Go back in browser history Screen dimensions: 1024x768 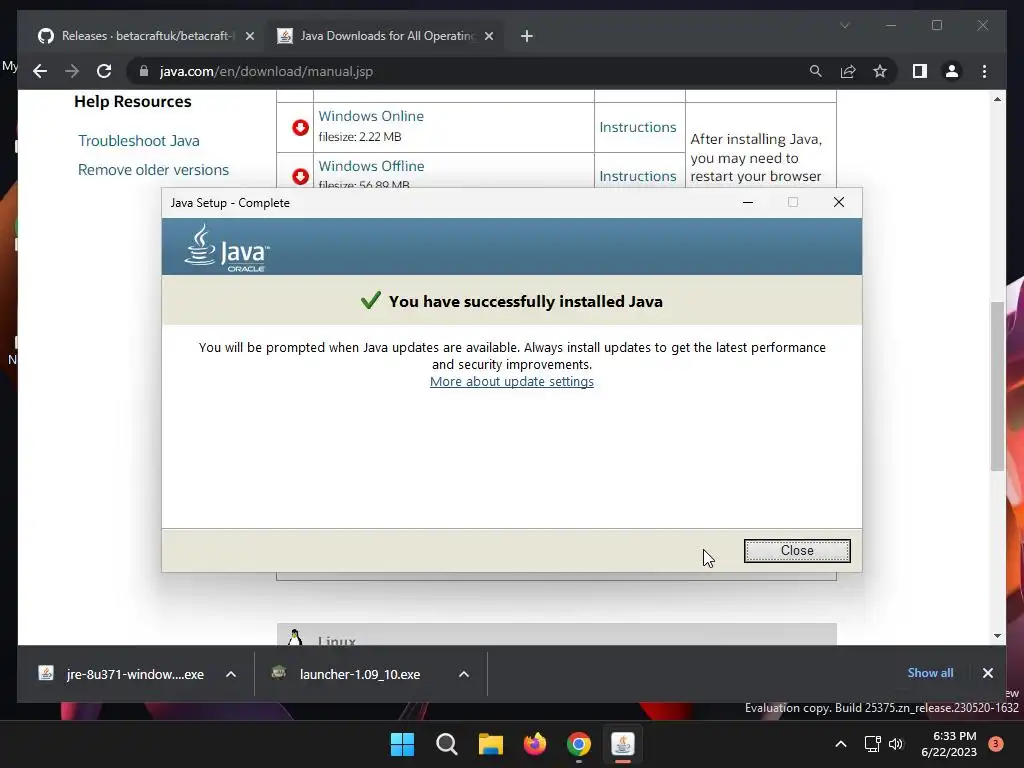tap(40, 71)
